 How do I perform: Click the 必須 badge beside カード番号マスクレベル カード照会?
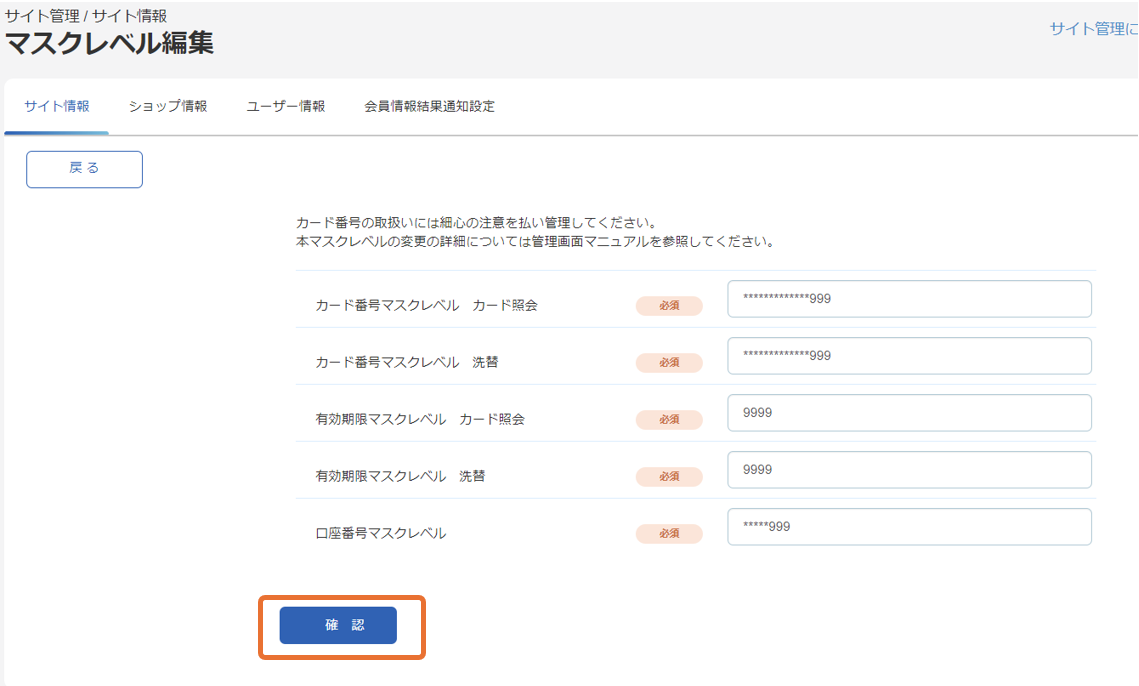[x=669, y=306]
